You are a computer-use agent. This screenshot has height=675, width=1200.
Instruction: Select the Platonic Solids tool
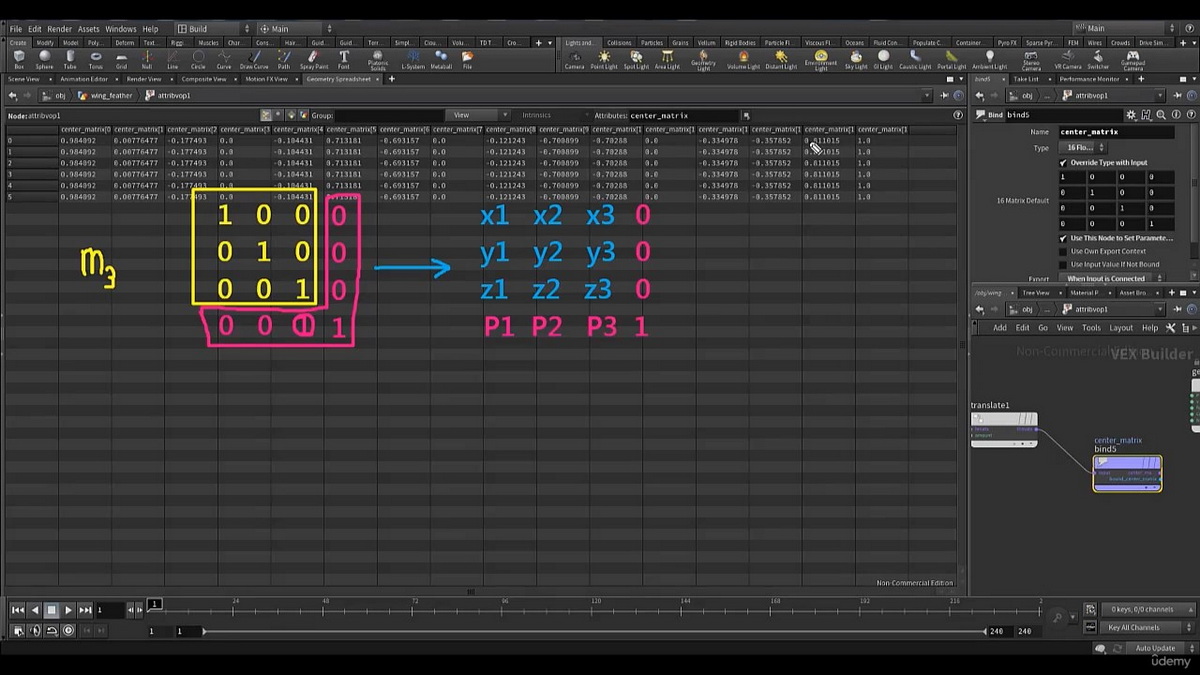(x=378, y=61)
